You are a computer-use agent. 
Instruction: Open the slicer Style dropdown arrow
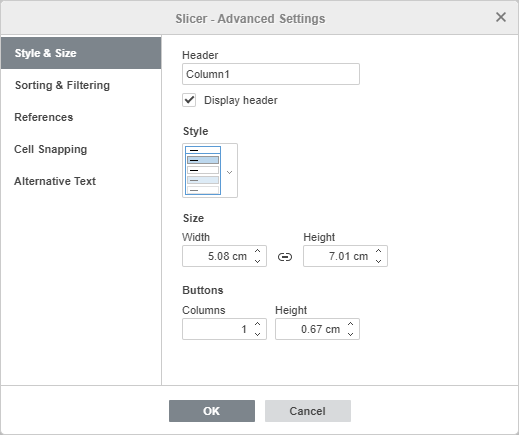point(229,172)
